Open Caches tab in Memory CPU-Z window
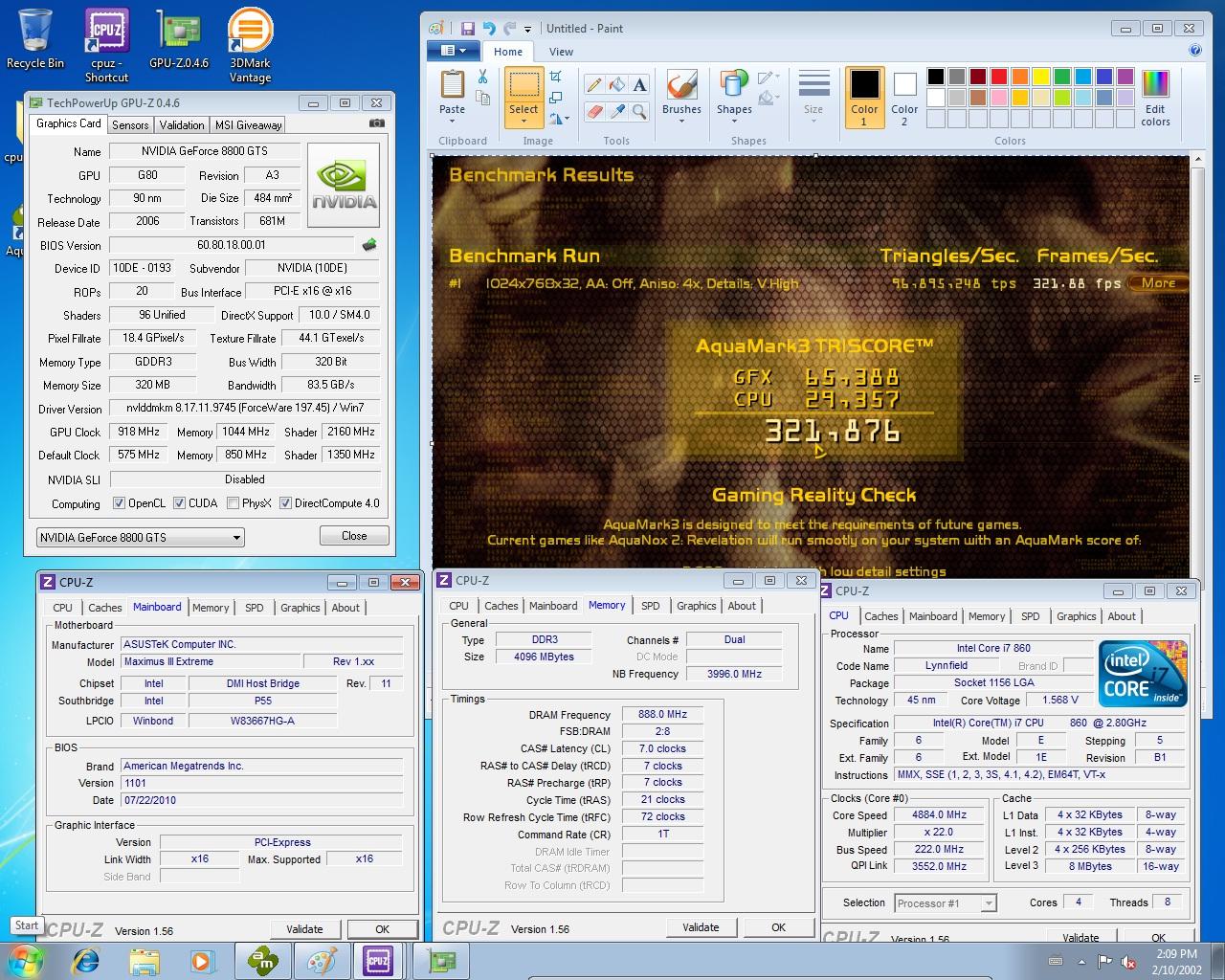 coord(501,606)
